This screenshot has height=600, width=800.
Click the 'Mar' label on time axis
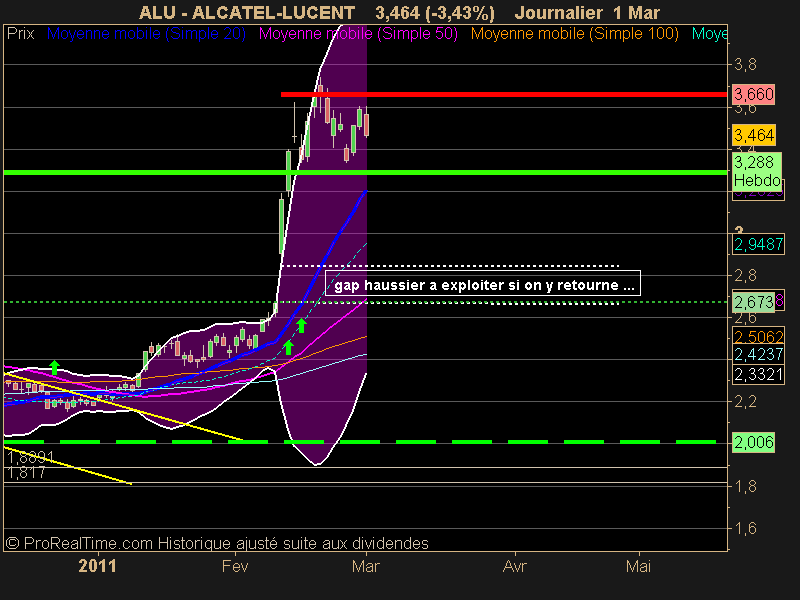coord(366,566)
